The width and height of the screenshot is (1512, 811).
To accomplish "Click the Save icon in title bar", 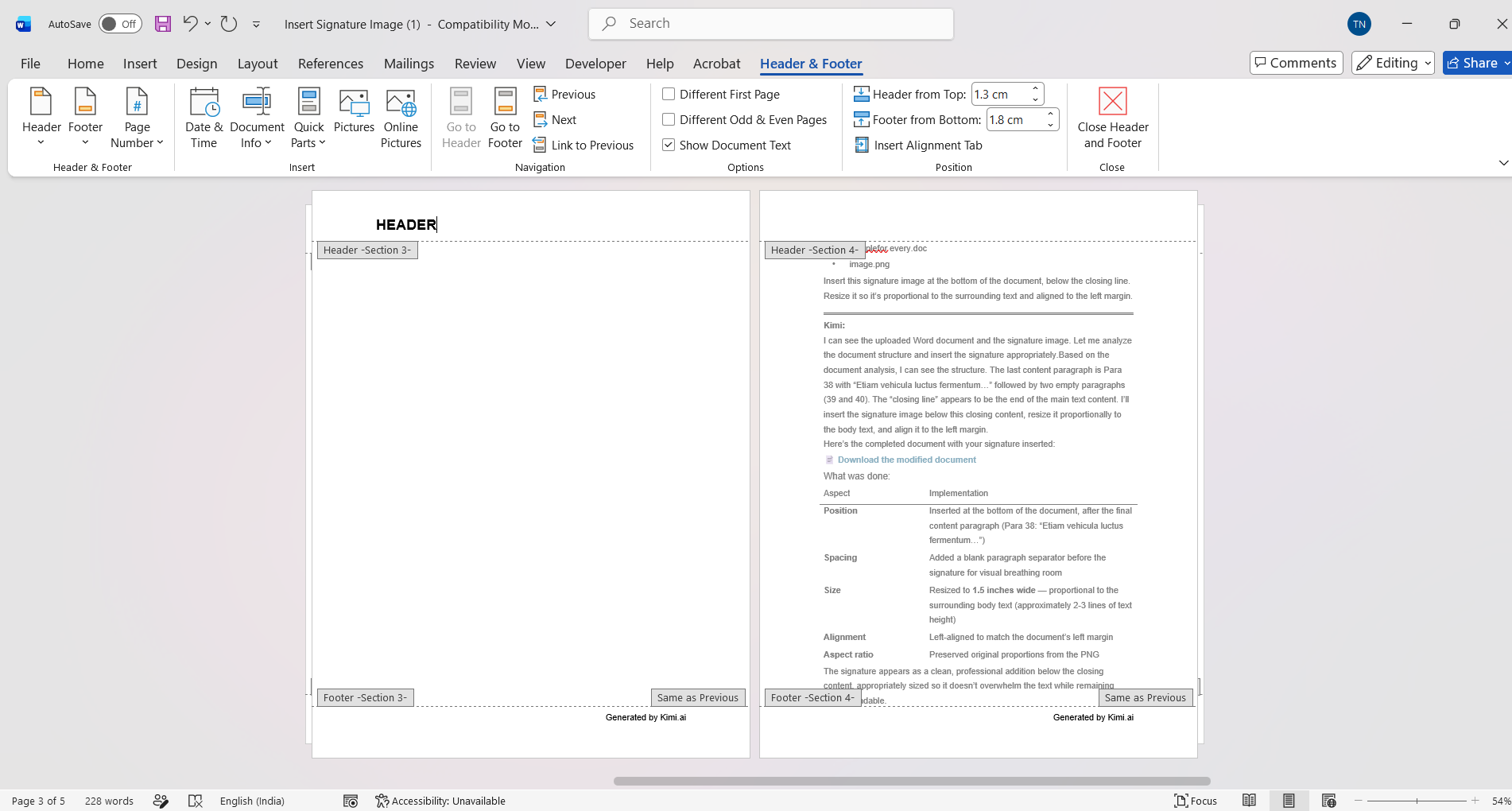I will point(163,24).
